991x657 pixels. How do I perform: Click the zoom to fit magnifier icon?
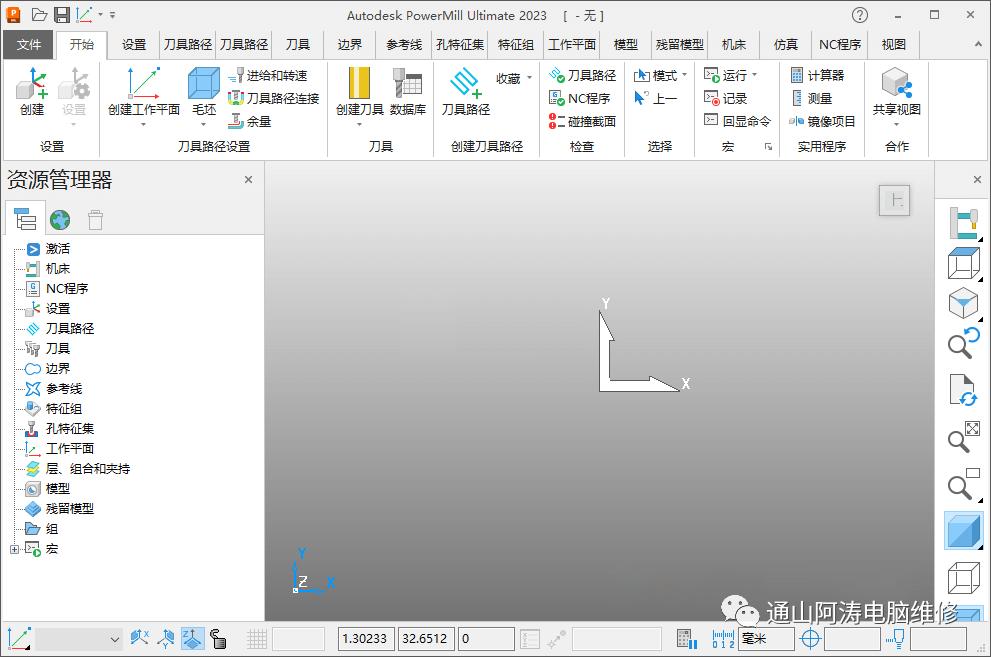(x=964, y=437)
